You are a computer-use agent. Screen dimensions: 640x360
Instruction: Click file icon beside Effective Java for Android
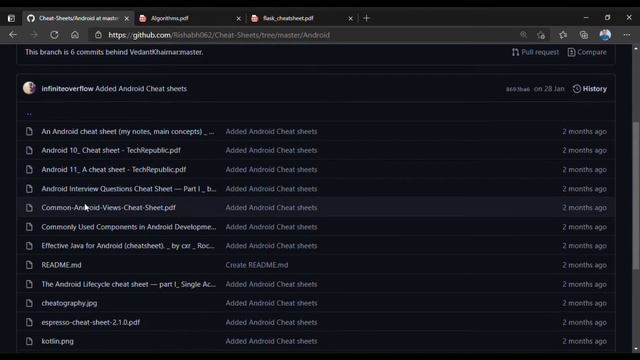(29, 246)
